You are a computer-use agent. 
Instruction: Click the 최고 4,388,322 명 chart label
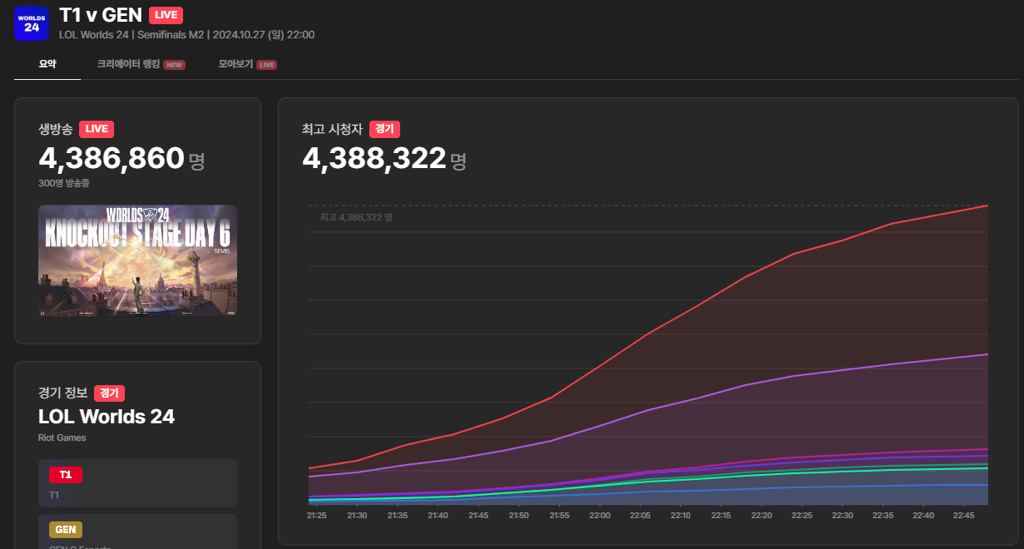coord(356,217)
